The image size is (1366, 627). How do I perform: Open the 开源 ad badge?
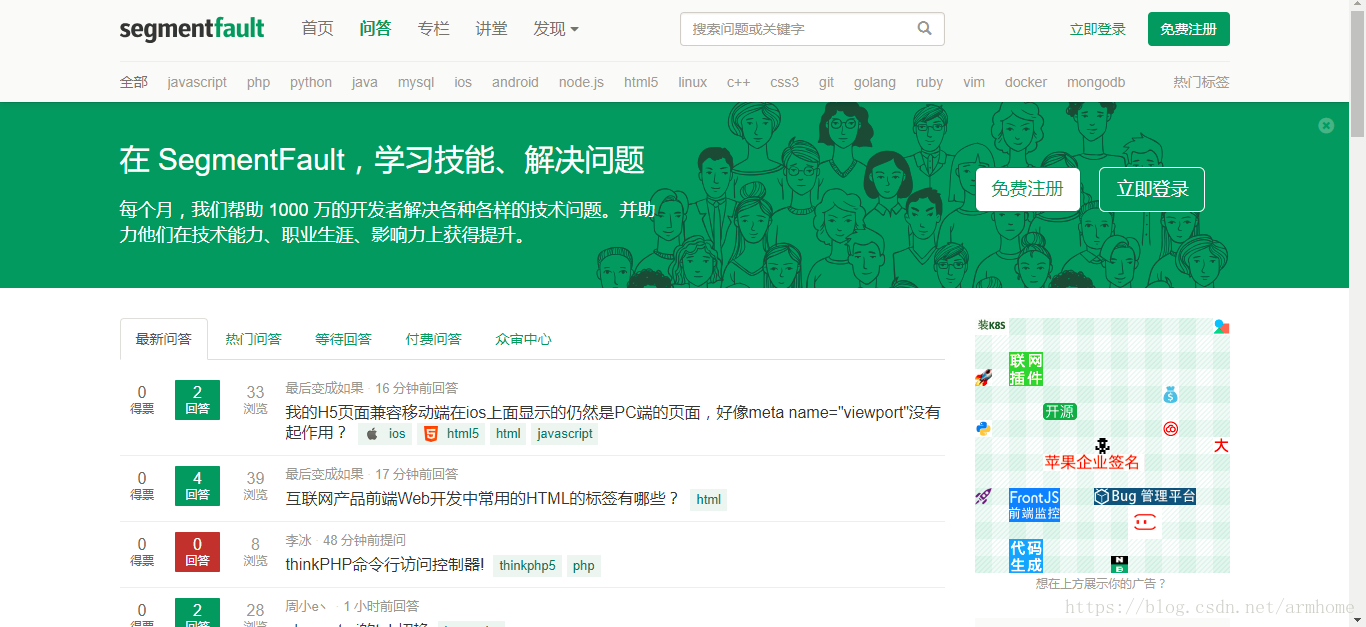point(1060,411)
